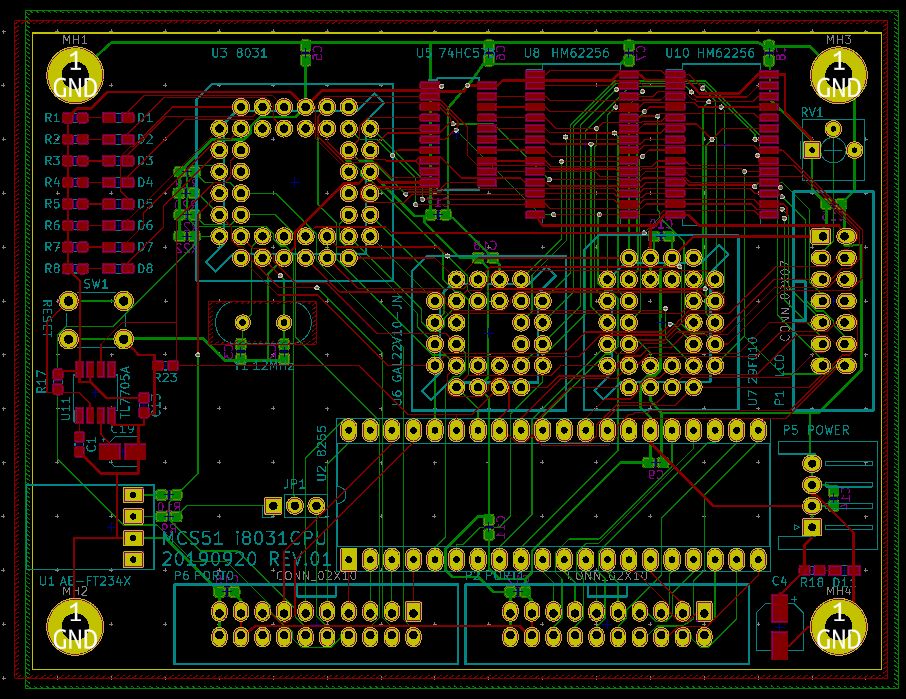Click the 'P5 POWER' connector label

pyautogui.click(x=816, y=430)
